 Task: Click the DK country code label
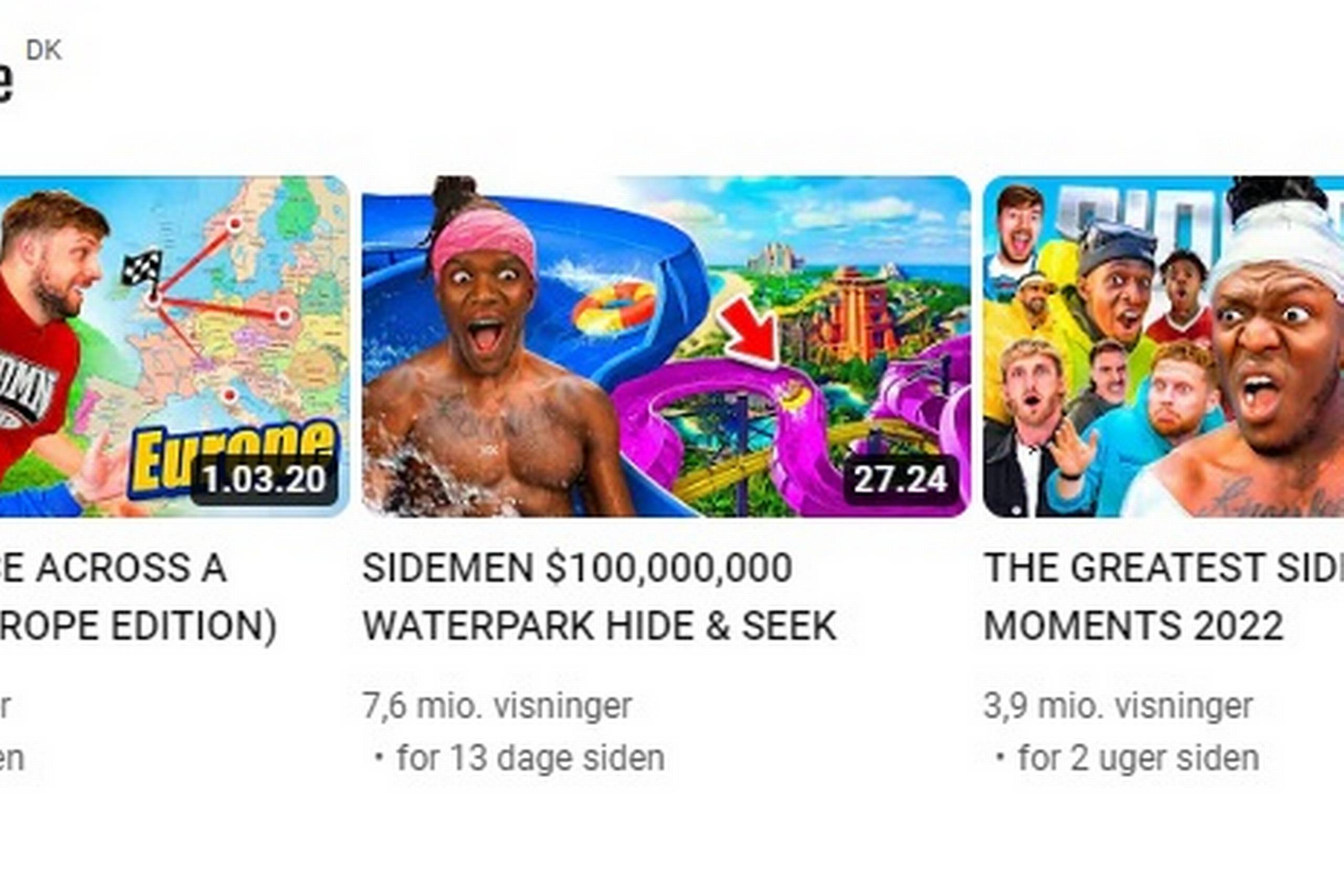[x=44, y=50]
